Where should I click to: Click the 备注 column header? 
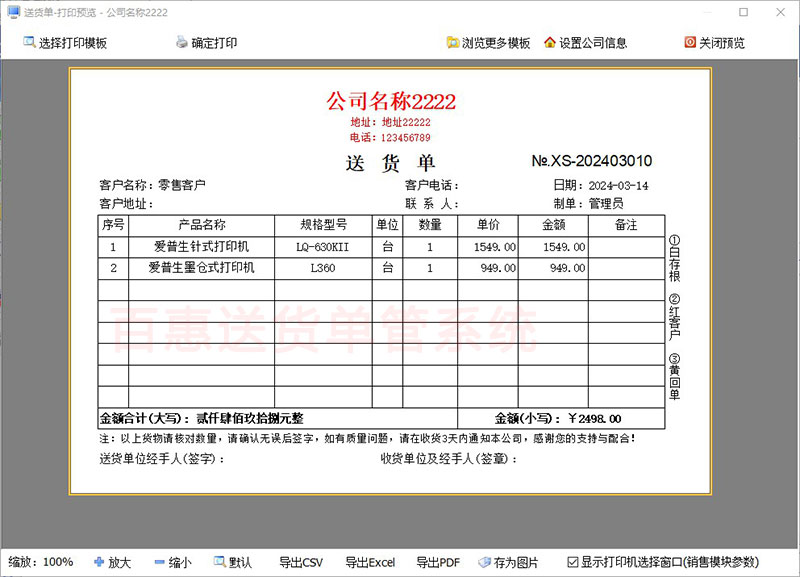point(626,225)
